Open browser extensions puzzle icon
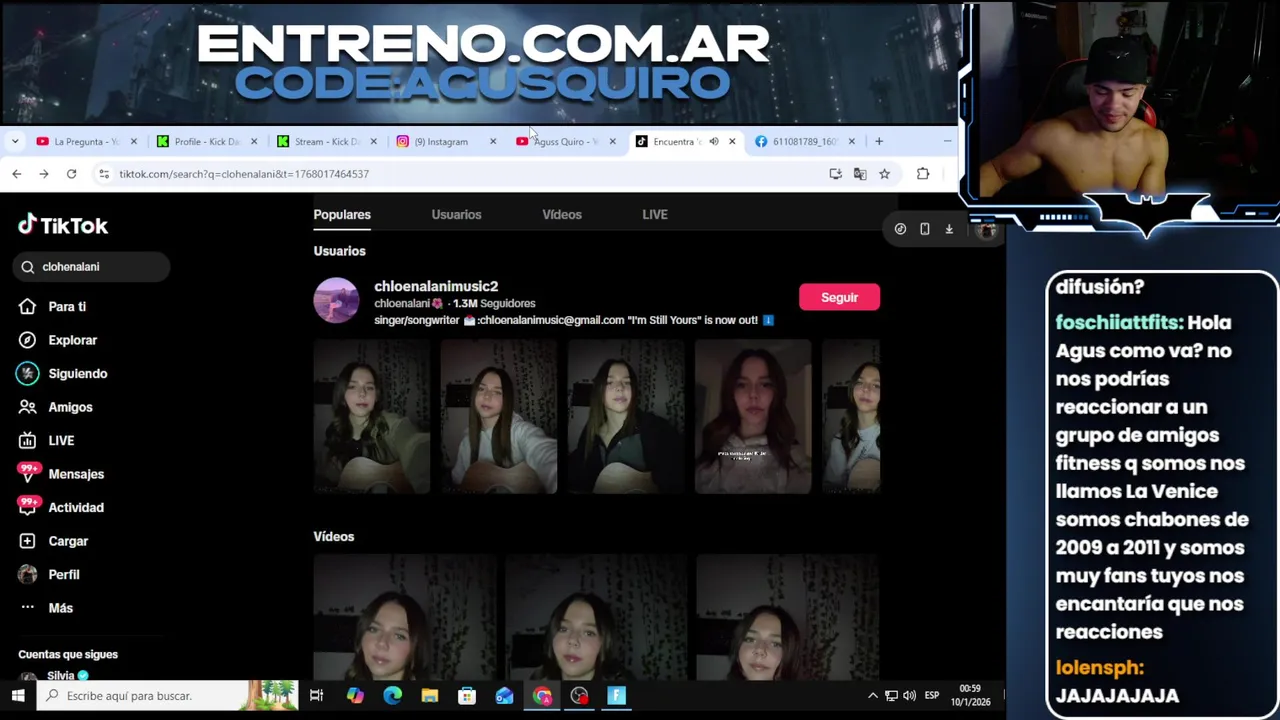This screenshot has width=1280, height=720. 923,174
